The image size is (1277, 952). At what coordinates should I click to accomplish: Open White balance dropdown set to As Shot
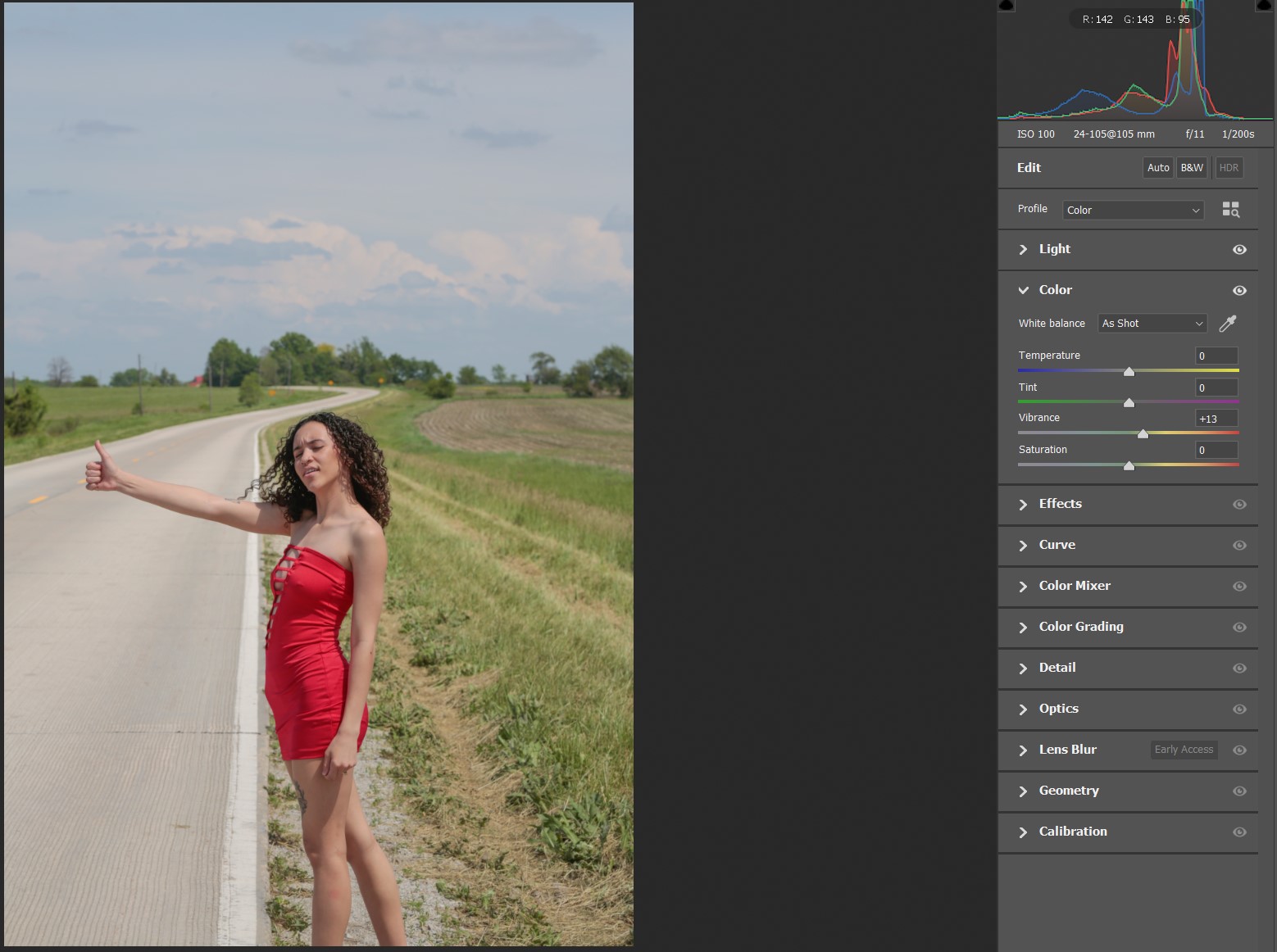click(1152, 324)
